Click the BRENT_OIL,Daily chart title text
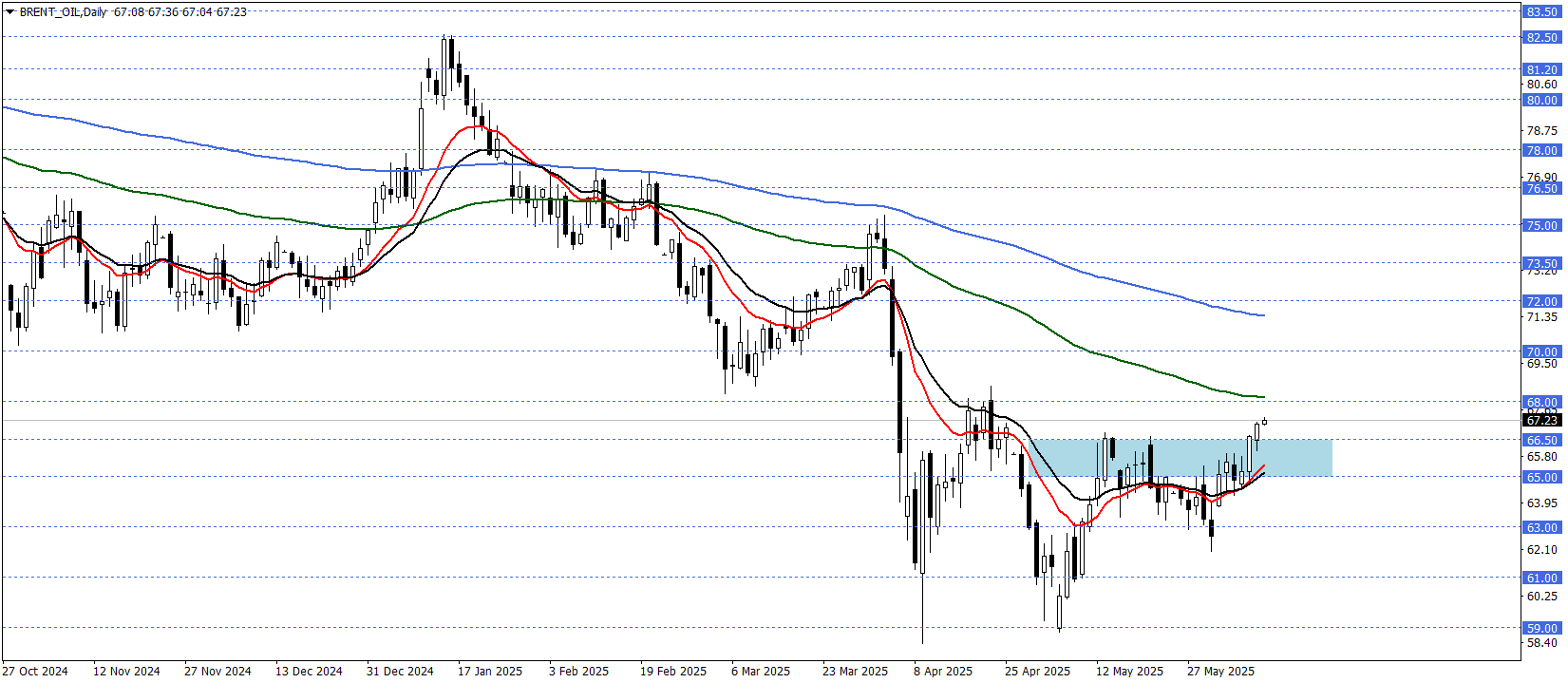Screen dimensions: 1568x683 tap(63, 12)
